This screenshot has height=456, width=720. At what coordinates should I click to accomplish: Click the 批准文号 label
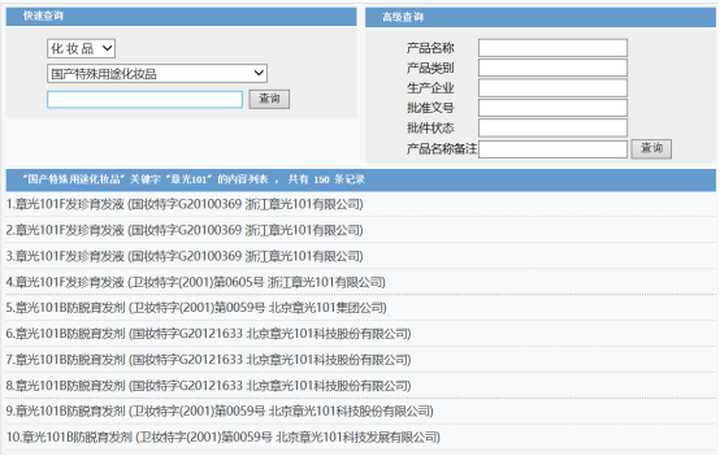point(430,108)
